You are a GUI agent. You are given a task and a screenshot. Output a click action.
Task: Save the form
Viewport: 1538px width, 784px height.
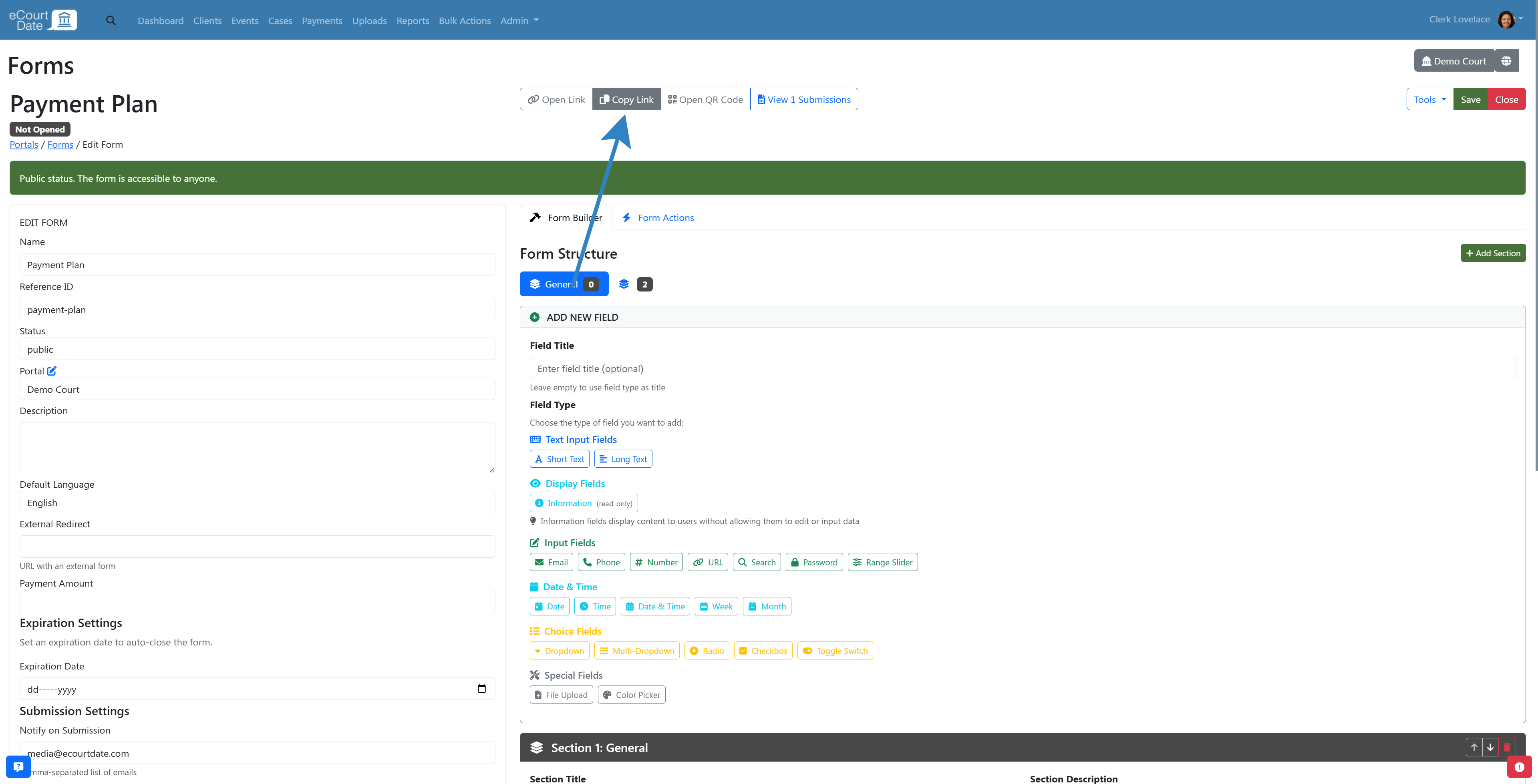tap(1471, 99)
